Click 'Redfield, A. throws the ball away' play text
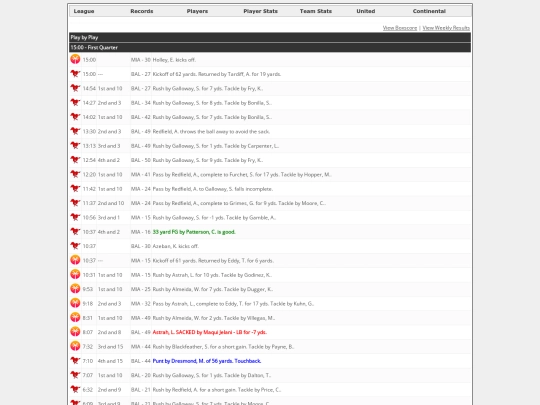 pyautogui.click(x=211, y=132)
